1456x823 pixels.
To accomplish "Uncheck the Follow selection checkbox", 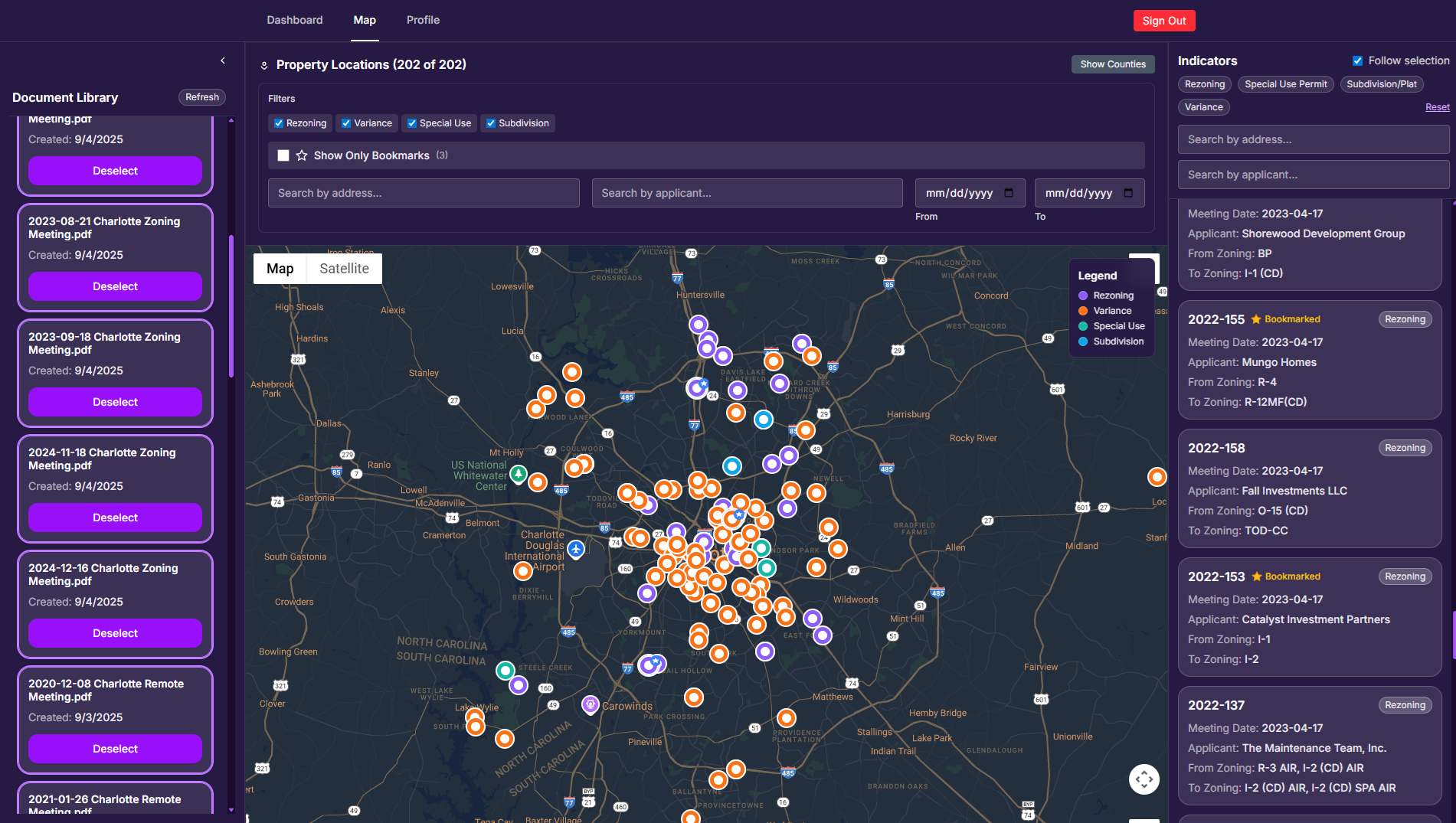I will click(1357, 60).
